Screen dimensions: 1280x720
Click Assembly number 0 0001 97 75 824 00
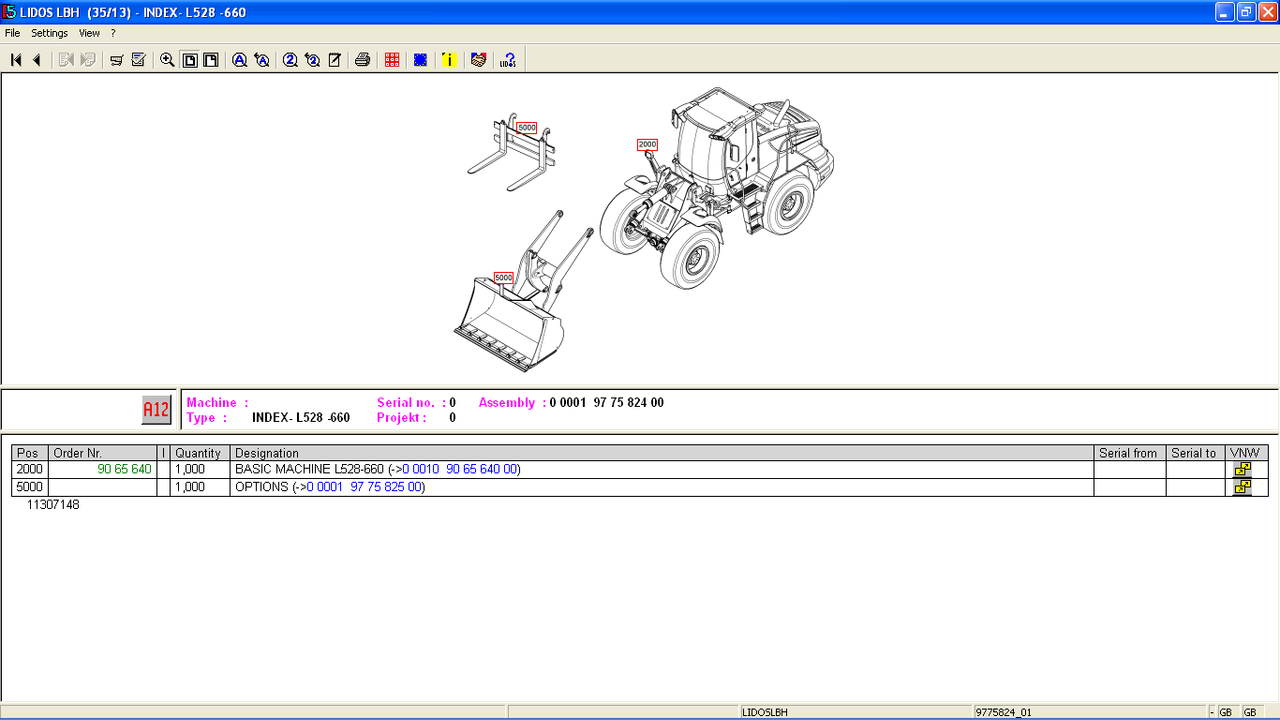607,403
